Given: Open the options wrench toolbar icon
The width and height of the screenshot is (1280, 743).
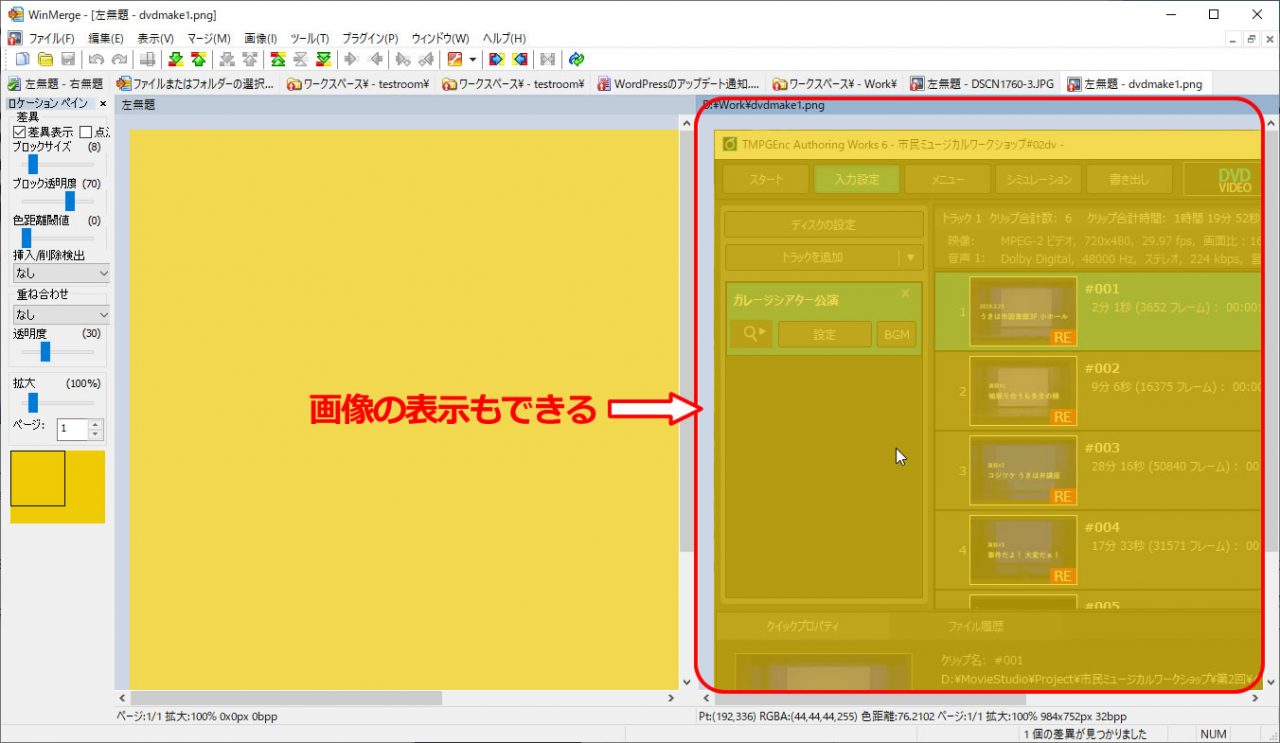Looking at the screenshot, I should 455,59.
